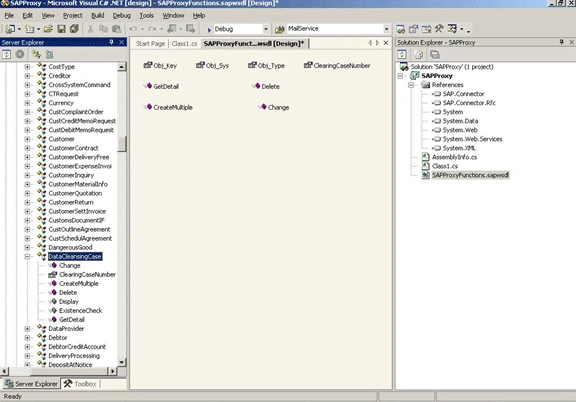Click the Redo arrow icon
This screenshot has width=576, height=402.
[152, 29]
